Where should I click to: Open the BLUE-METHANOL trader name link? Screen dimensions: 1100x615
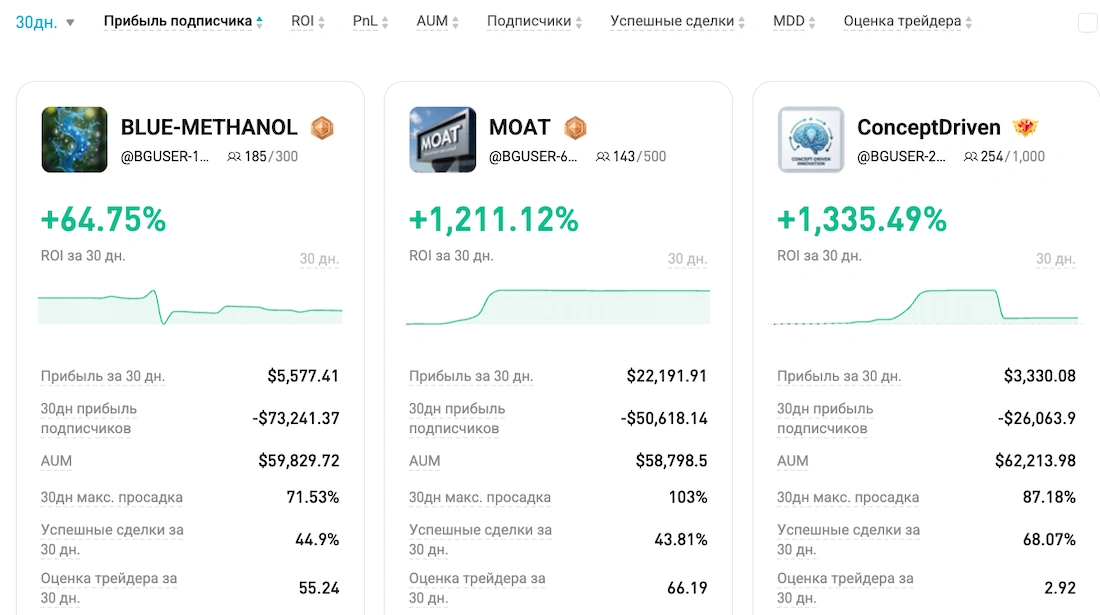tap(209, 128)
